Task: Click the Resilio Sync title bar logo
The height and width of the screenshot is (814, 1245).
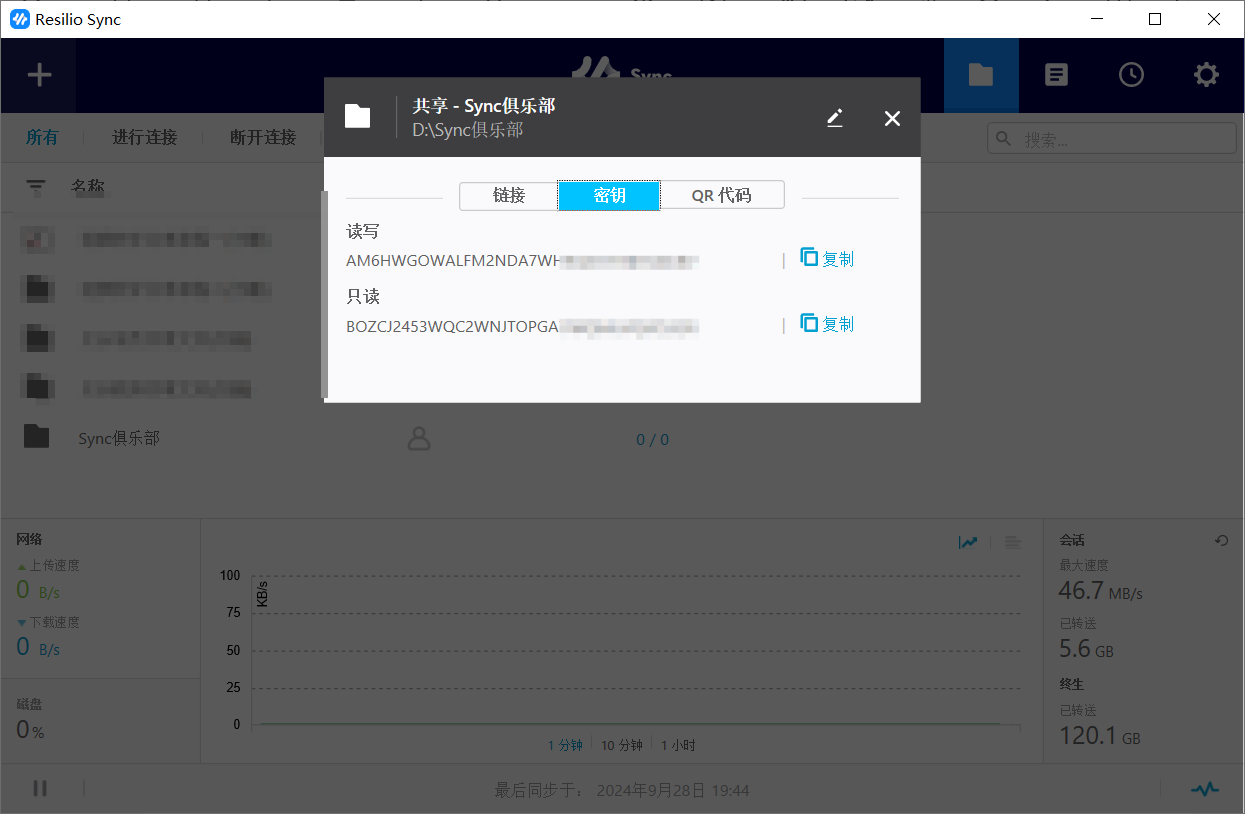Action: (19, 19)
